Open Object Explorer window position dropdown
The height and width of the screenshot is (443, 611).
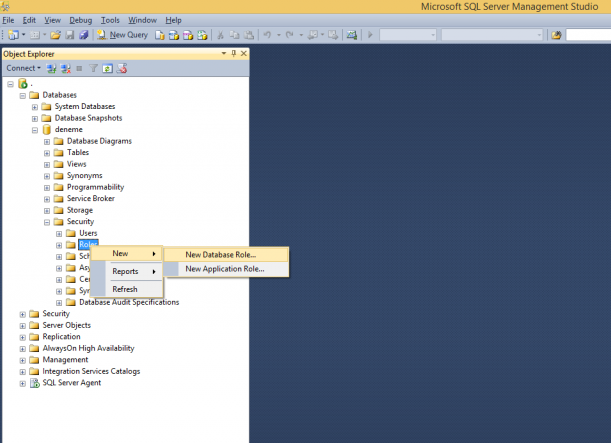pyautogui.click(x=224, y=53)
